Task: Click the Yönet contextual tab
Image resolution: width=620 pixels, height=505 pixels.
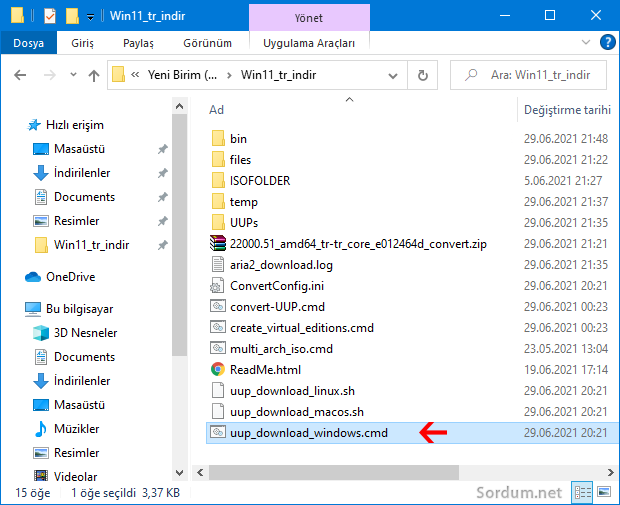Action: [309, 18]
